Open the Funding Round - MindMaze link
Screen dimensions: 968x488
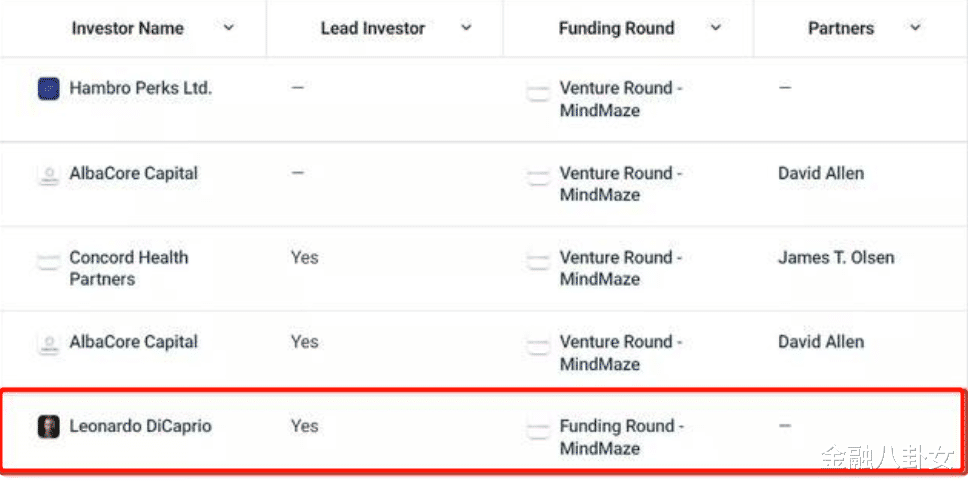[621, 437]
